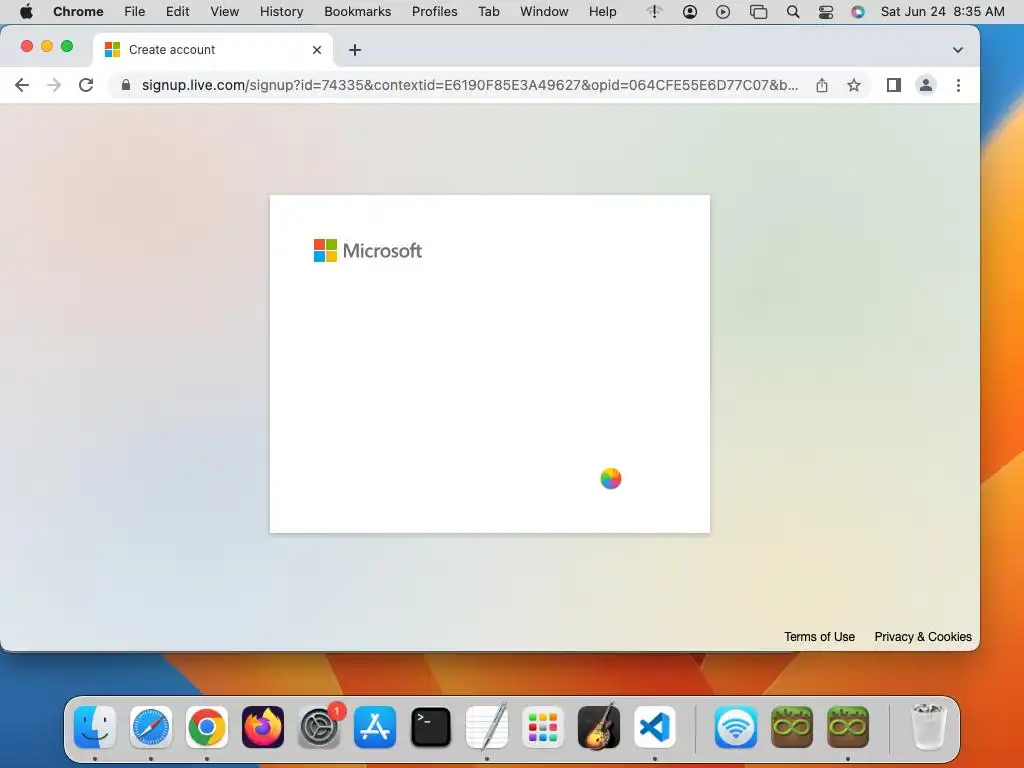1024x768 pixels.
Task: Open Chrome's side panel
Action: click(893, 85)
